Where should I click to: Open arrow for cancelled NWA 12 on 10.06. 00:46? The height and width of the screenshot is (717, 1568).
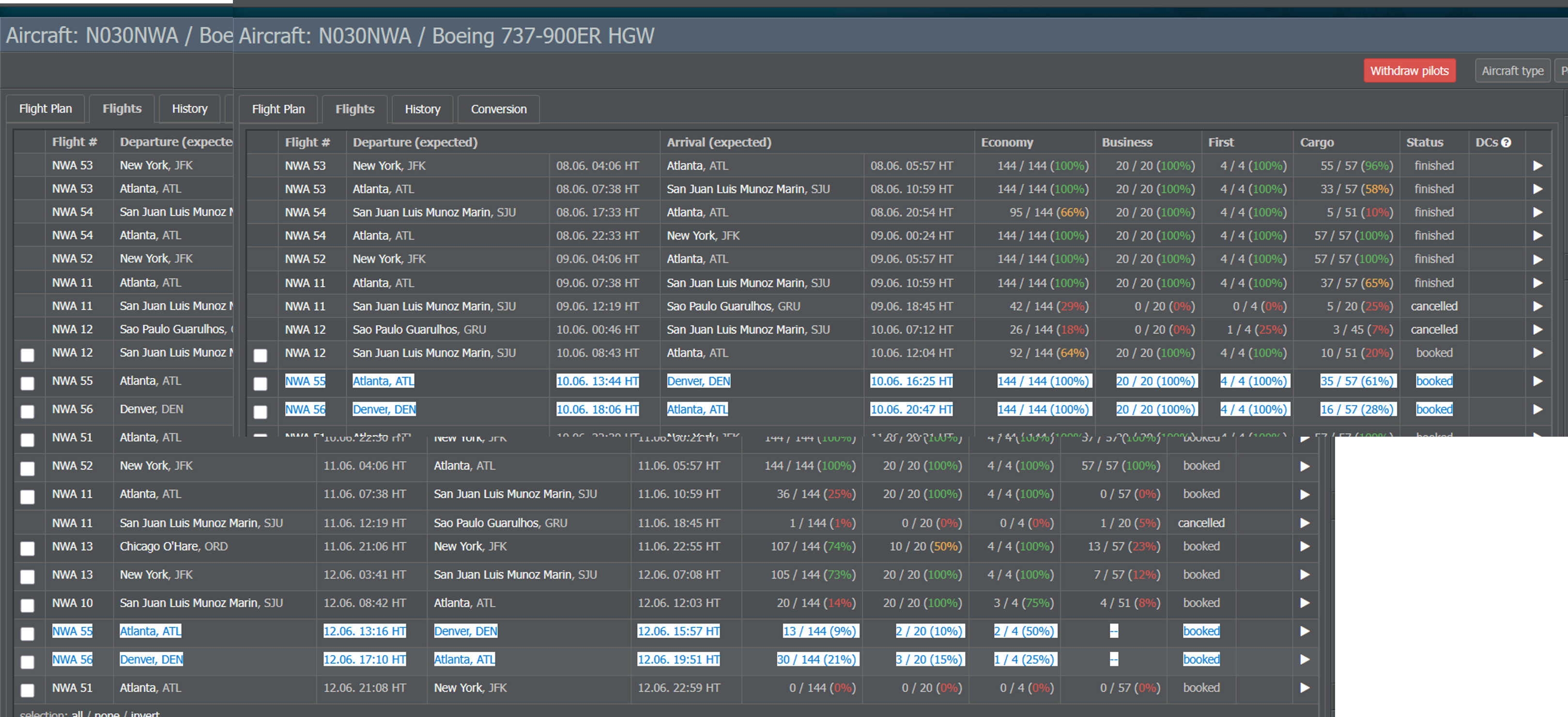pyautogui.click(x=1537, y=329)
